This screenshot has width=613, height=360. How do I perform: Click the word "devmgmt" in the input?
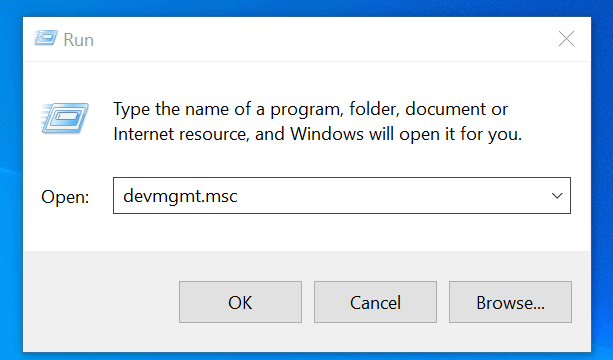tap(163, 196)
